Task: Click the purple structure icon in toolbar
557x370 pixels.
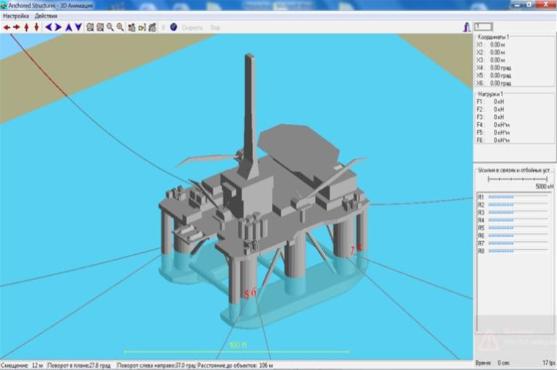Action: (466, 27)
